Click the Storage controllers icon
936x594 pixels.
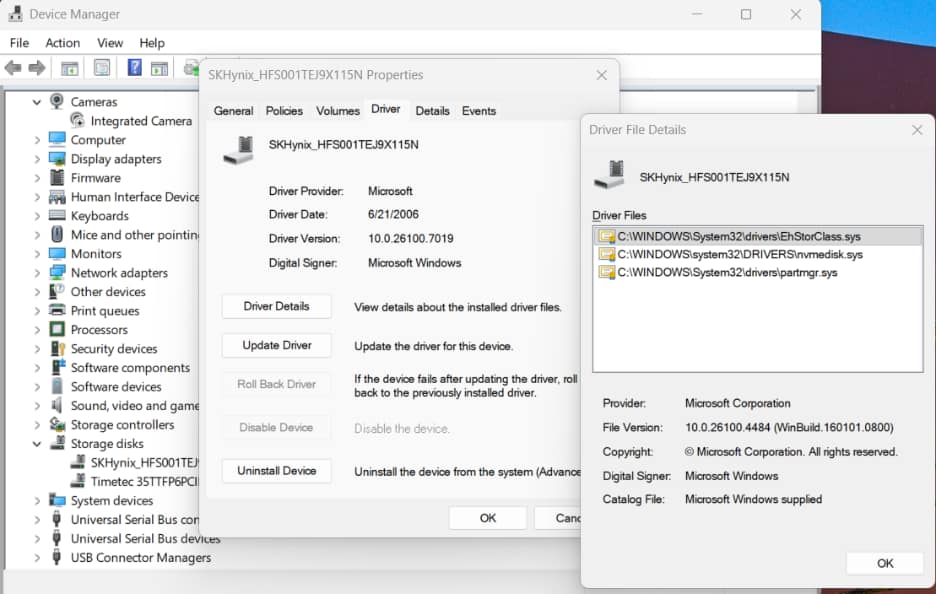tap(57, 424)
